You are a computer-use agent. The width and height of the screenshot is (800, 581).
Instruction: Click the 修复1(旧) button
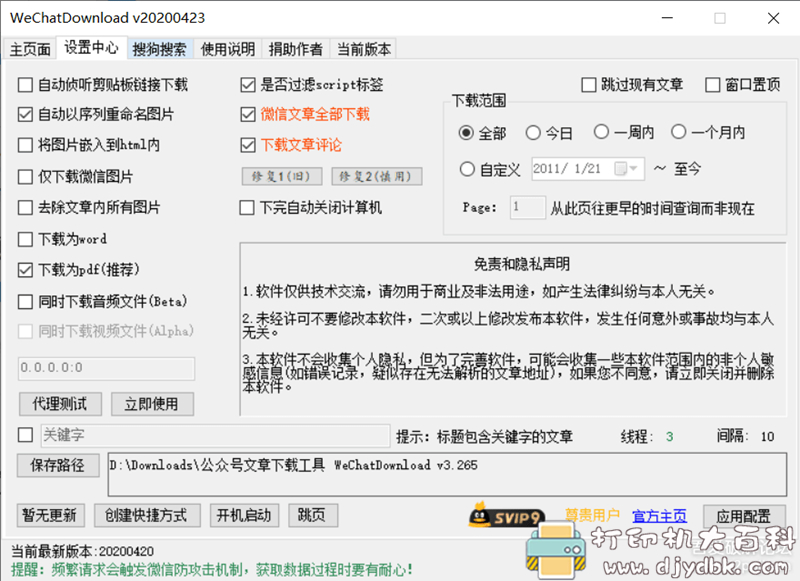[x=282, y=176]
